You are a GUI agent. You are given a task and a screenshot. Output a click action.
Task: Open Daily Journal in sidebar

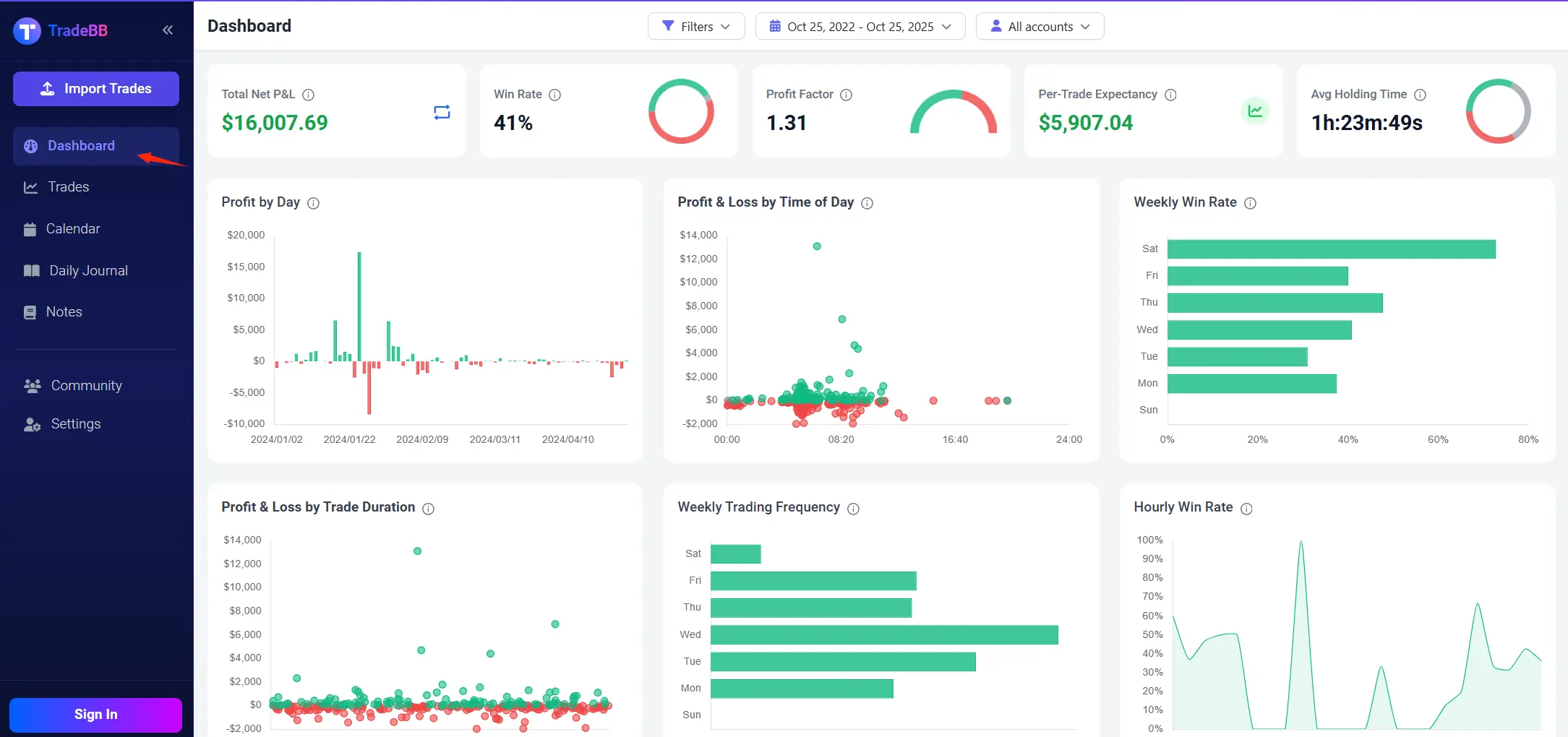coord(87,271)
